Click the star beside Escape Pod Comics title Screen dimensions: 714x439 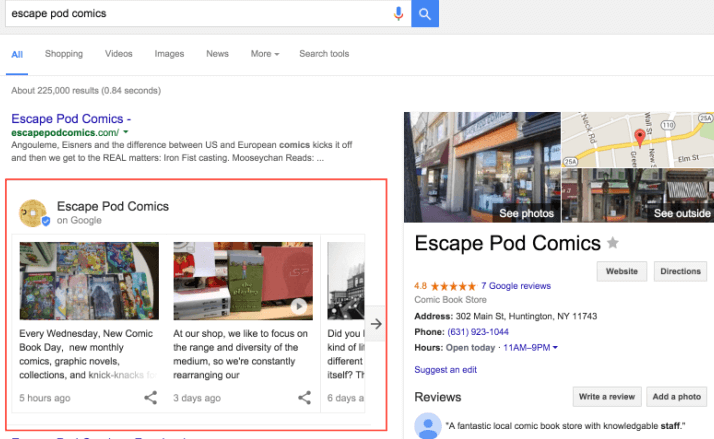613,243
